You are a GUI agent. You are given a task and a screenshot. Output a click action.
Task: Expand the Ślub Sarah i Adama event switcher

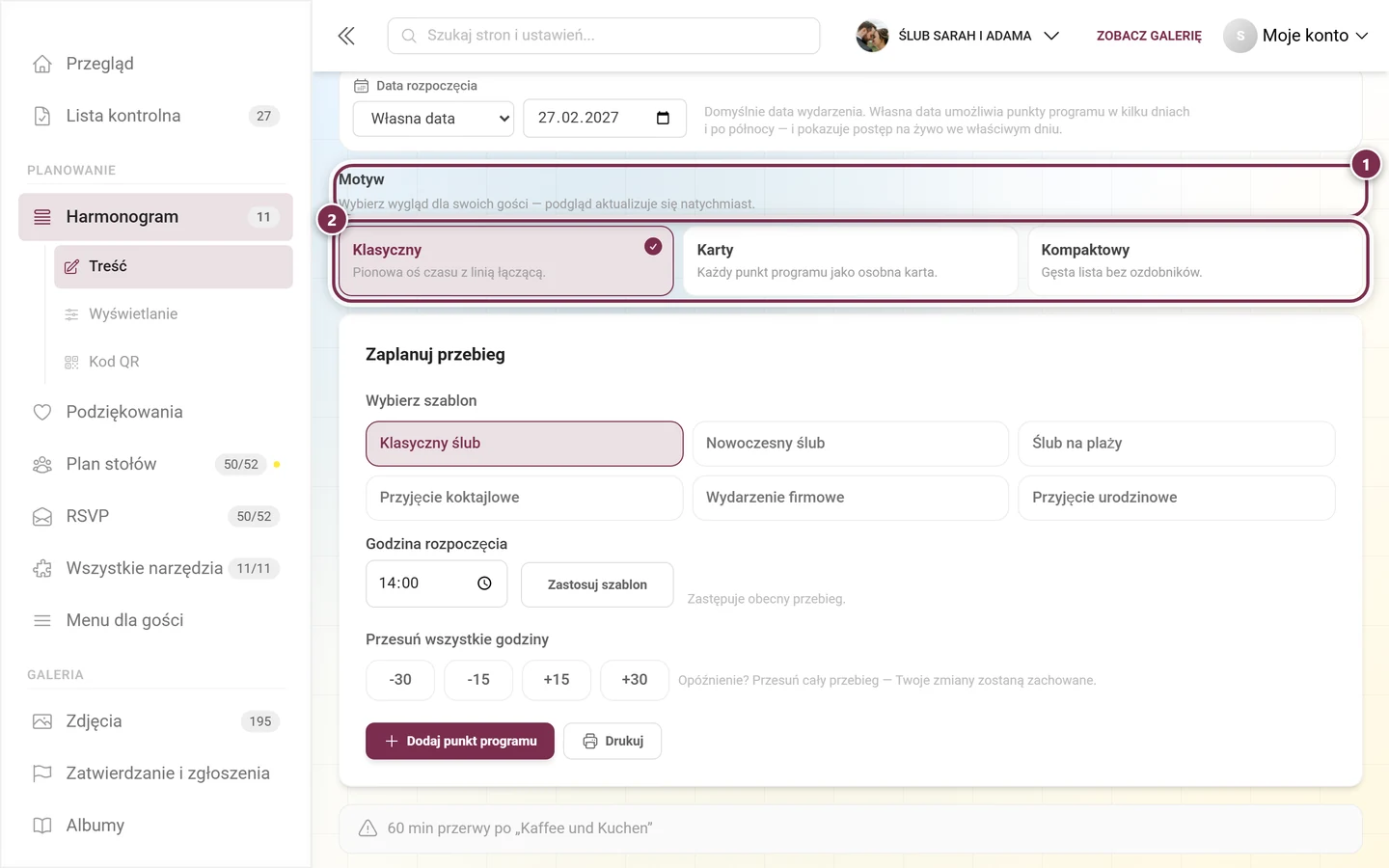pos(958,36)
